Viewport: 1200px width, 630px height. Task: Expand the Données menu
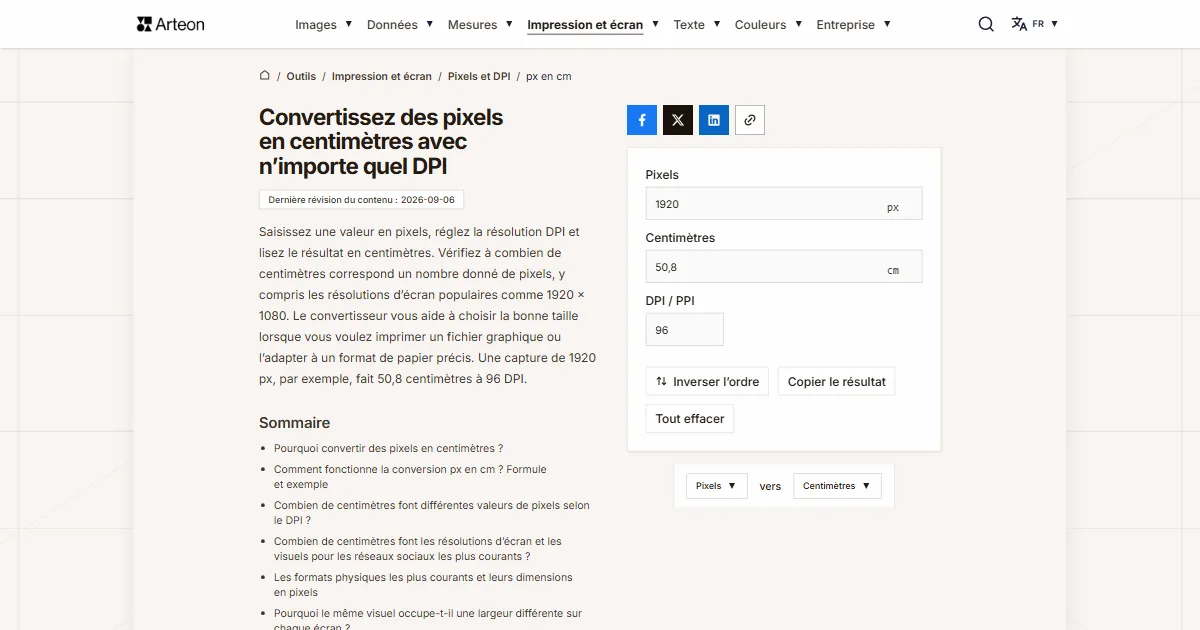point(400,24)
